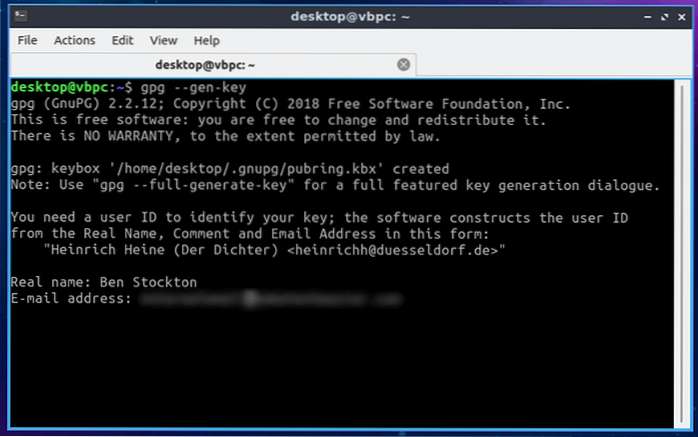
Task: Click the E-mail address prompt line
Action: point(70,298)
